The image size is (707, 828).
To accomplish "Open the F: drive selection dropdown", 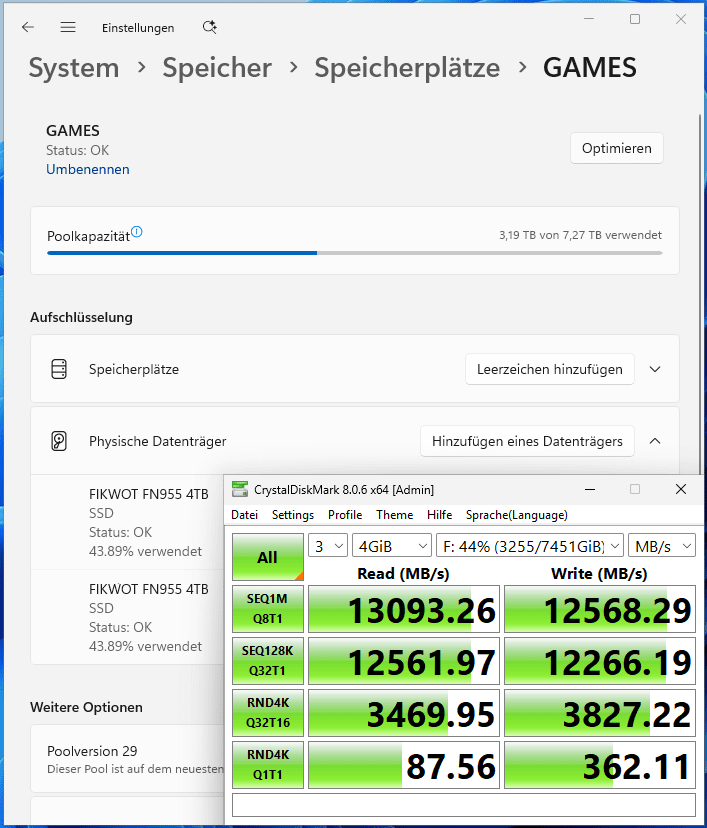I will 530,545.
